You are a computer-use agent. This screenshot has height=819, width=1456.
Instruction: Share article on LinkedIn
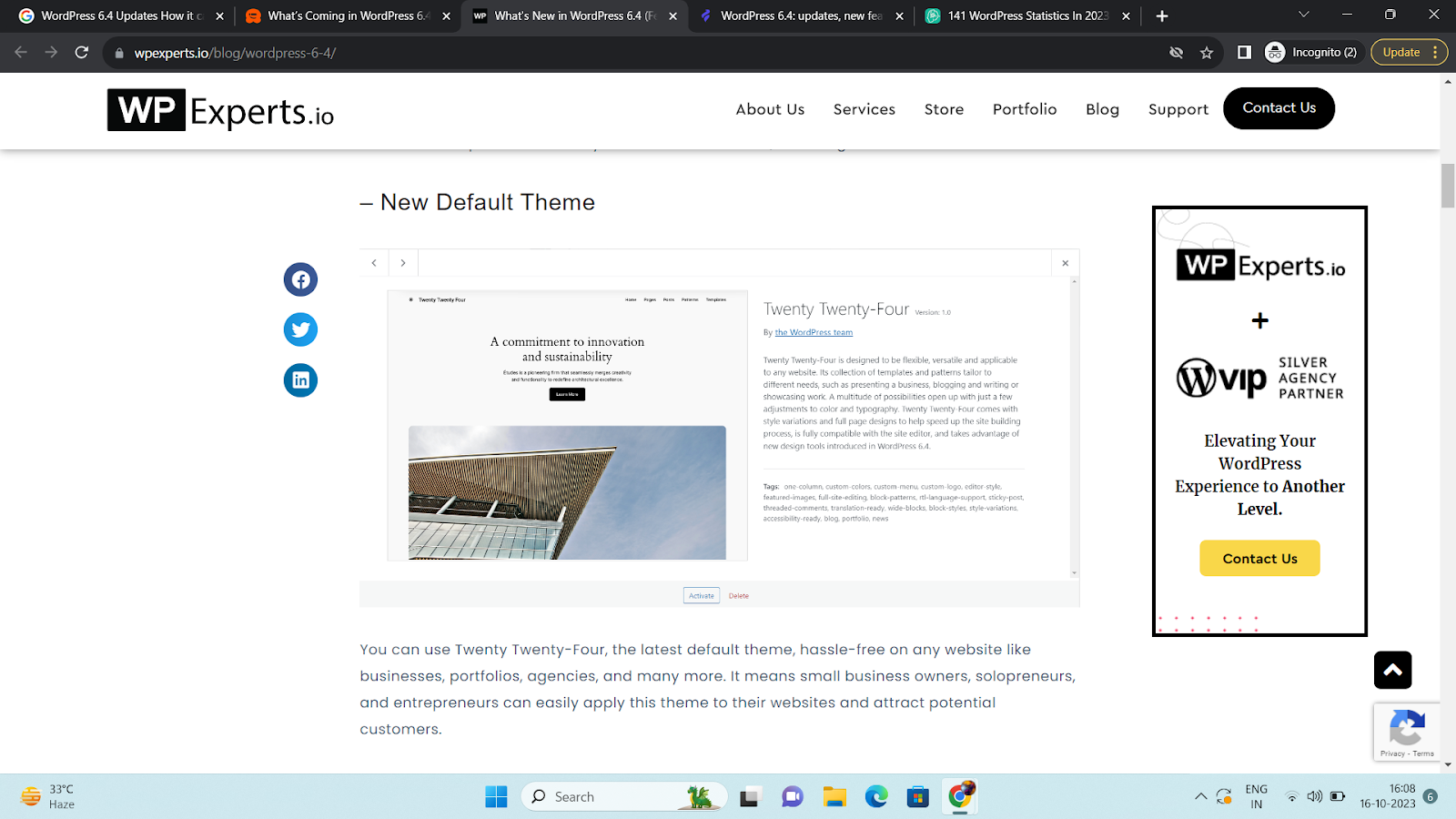(x=300, y=380)
